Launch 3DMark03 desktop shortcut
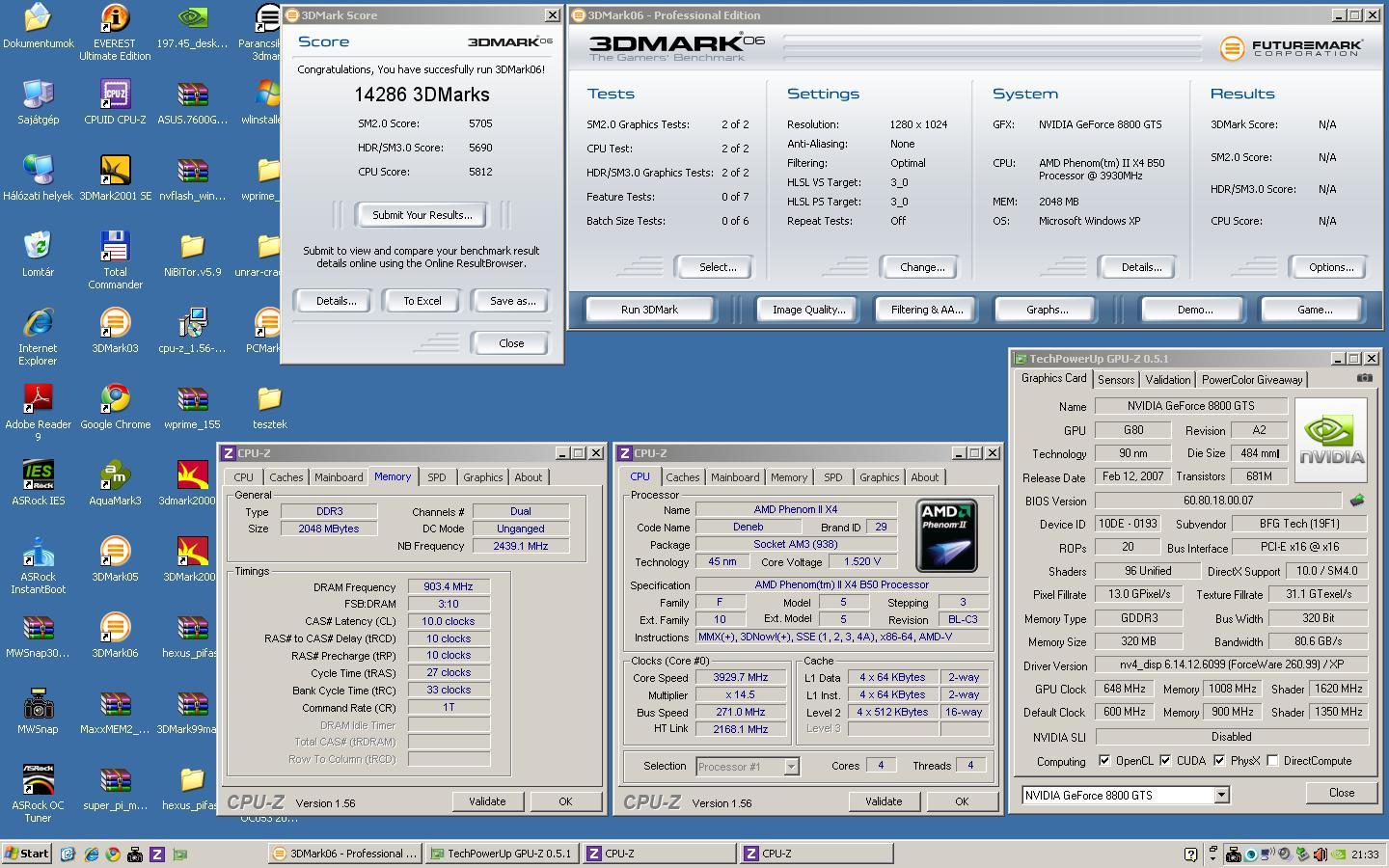Viewport: 1389px width, 868px height. point(115,330)
